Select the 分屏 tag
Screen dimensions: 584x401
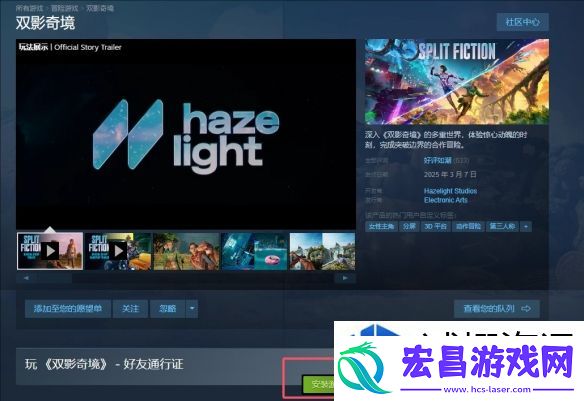click(x=409, y=226)
